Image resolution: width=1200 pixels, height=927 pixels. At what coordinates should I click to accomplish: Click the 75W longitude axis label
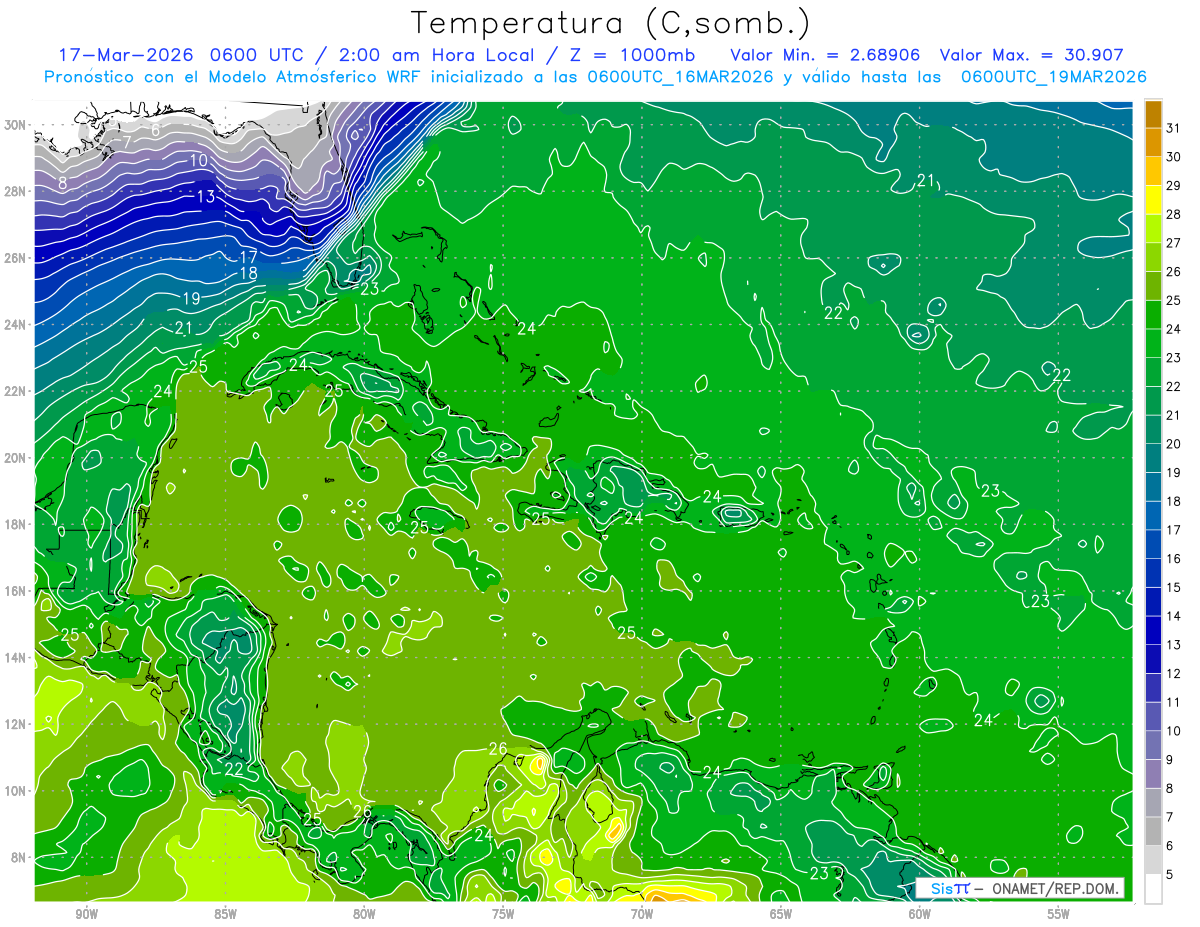point(503,914)
